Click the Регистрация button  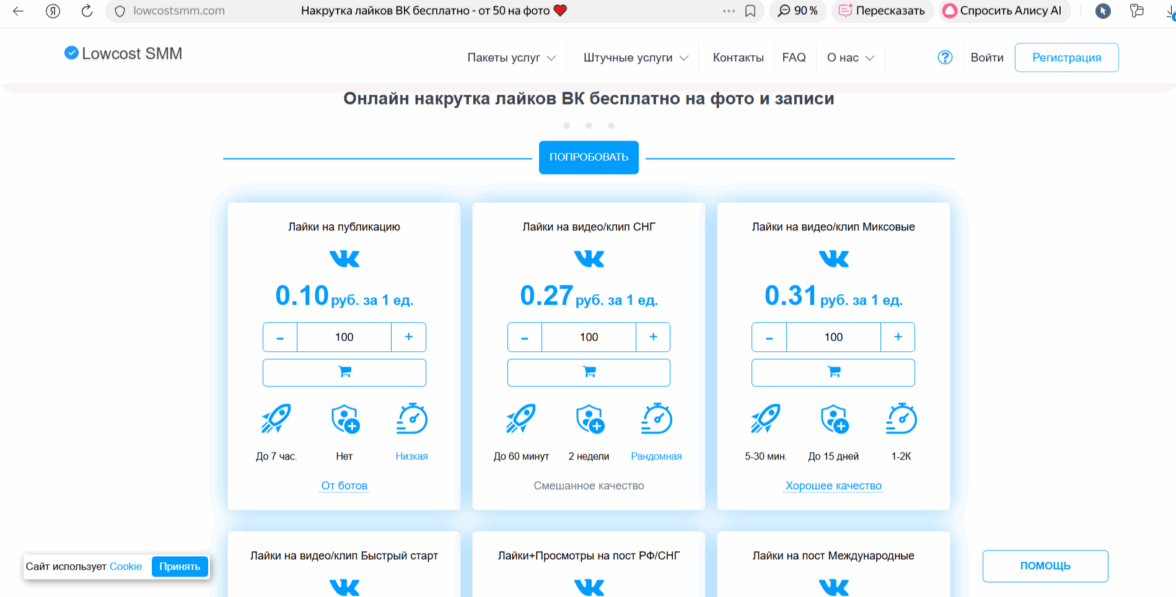point(1066,58)
